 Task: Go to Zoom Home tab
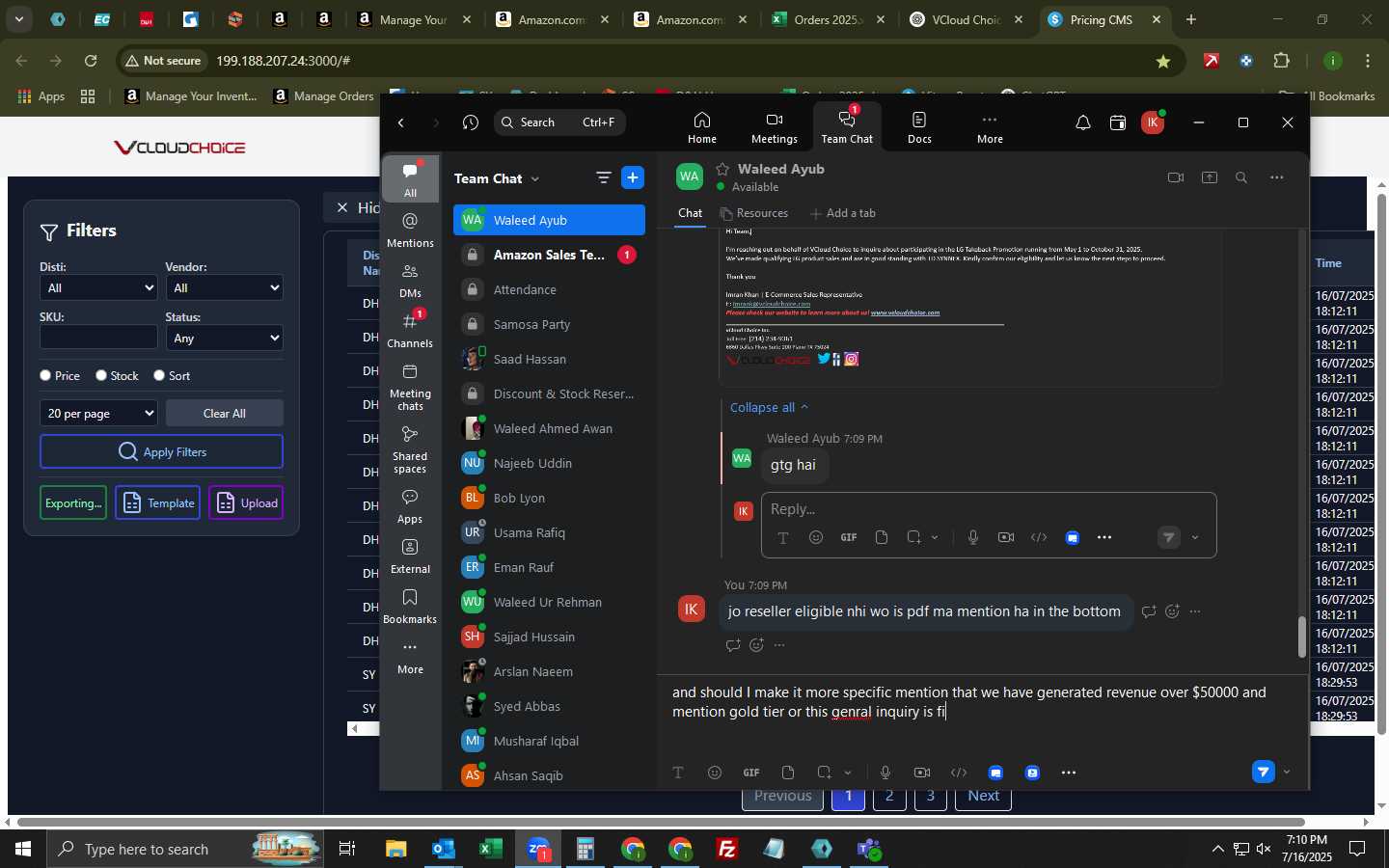coord(702,127)
